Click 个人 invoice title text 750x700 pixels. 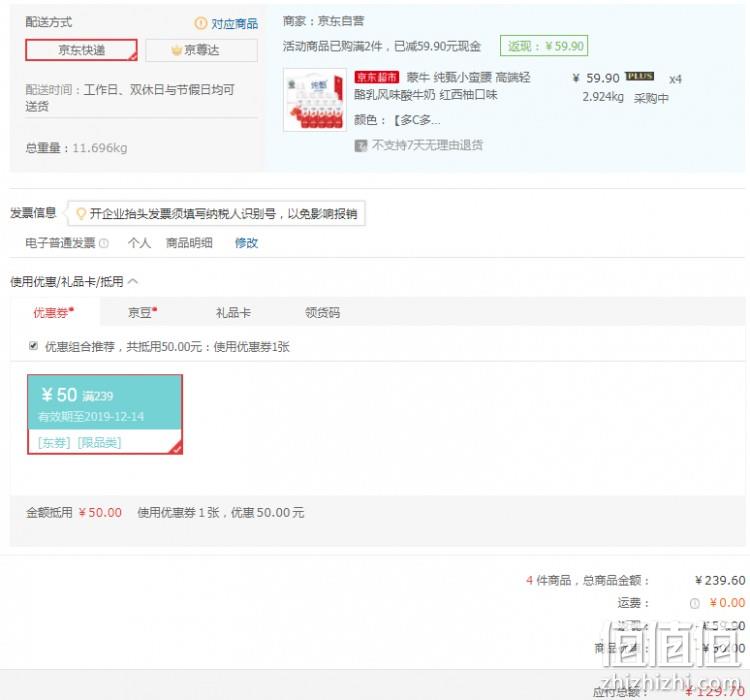pos(139,243)
